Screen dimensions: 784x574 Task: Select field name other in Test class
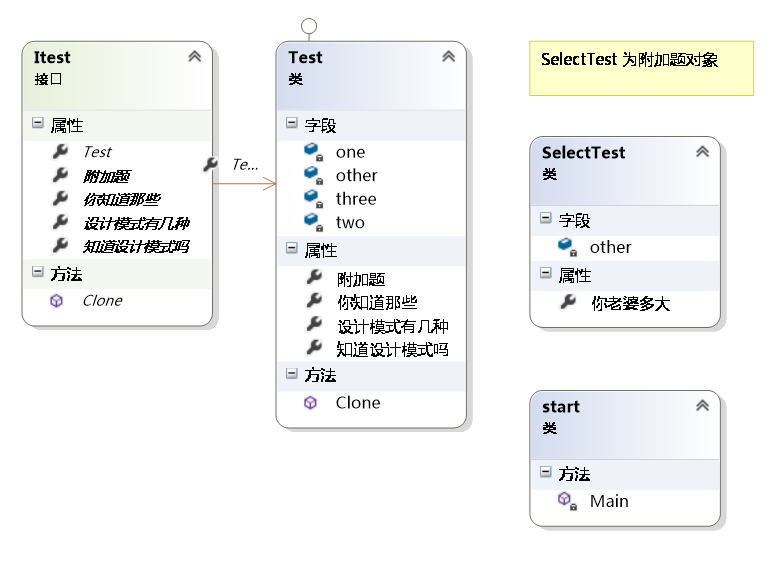point(356,176)
